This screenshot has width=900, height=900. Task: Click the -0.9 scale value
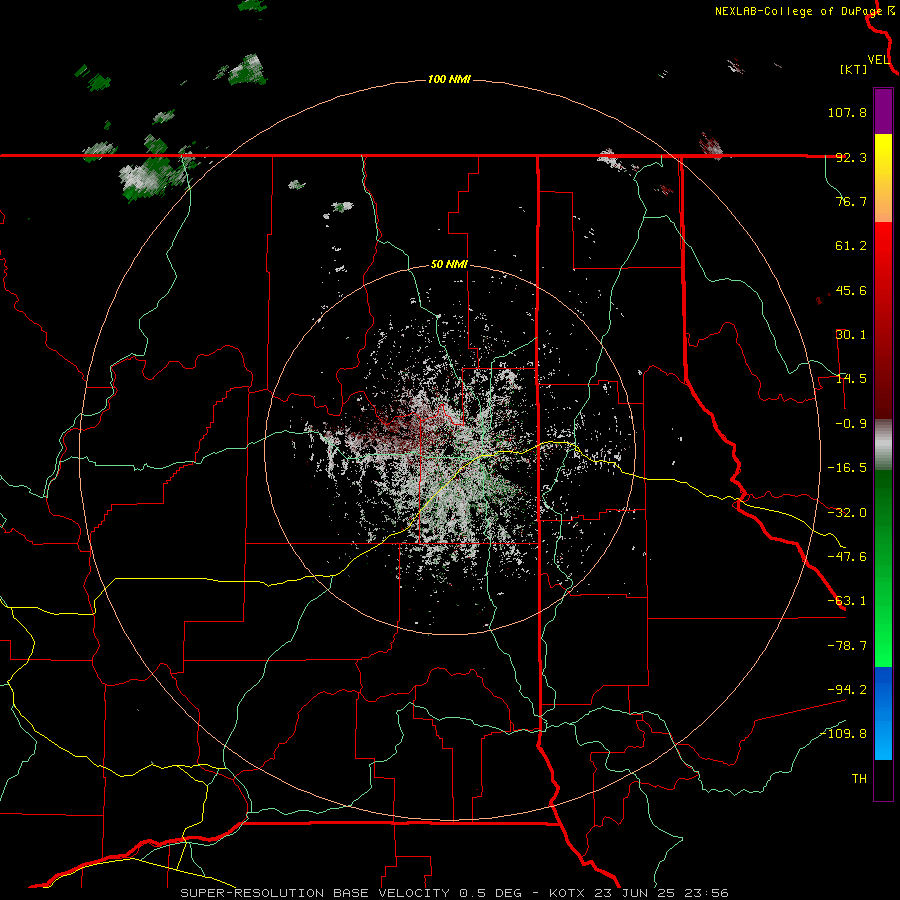point(851,424)
